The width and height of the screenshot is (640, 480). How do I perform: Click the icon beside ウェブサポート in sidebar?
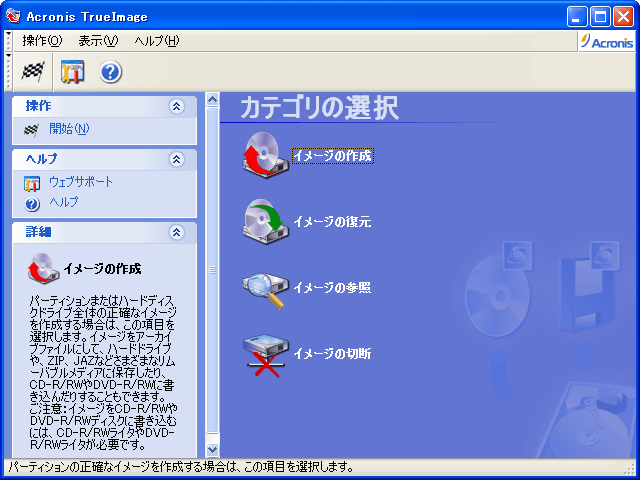click(32, 183)
